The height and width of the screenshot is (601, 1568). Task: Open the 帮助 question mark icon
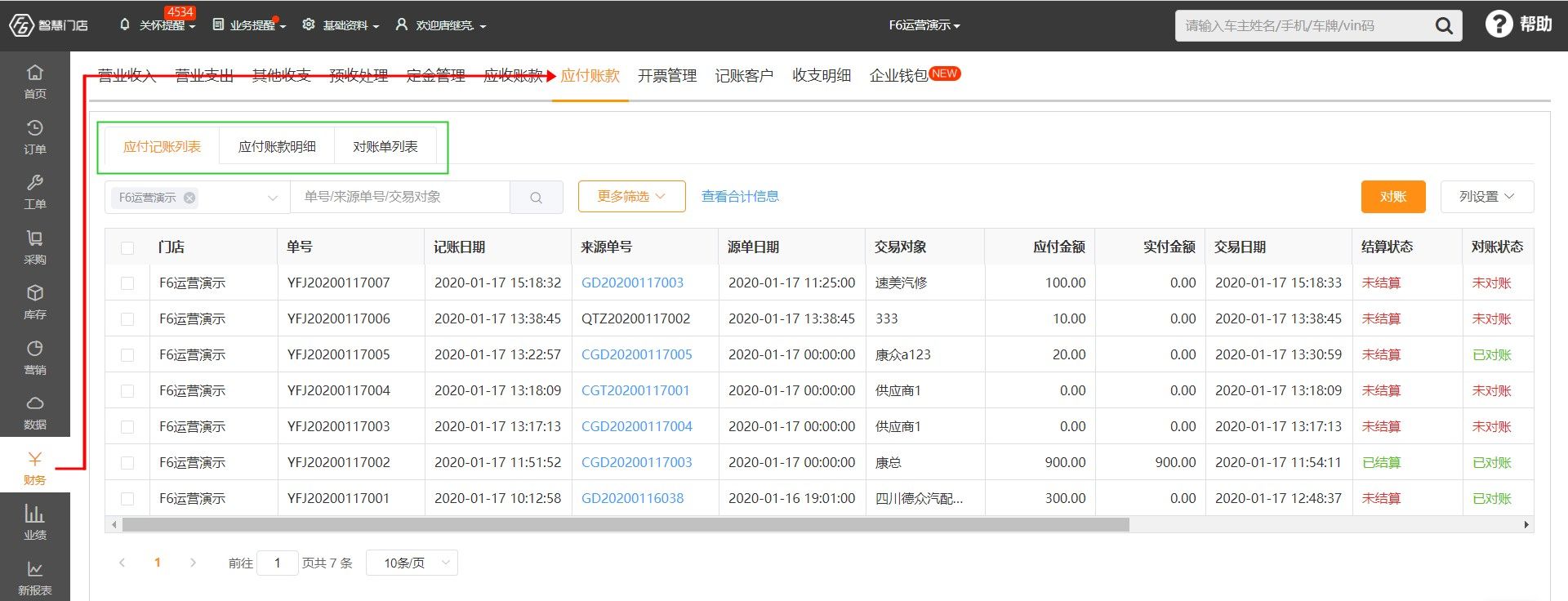tap(1499, 24)
